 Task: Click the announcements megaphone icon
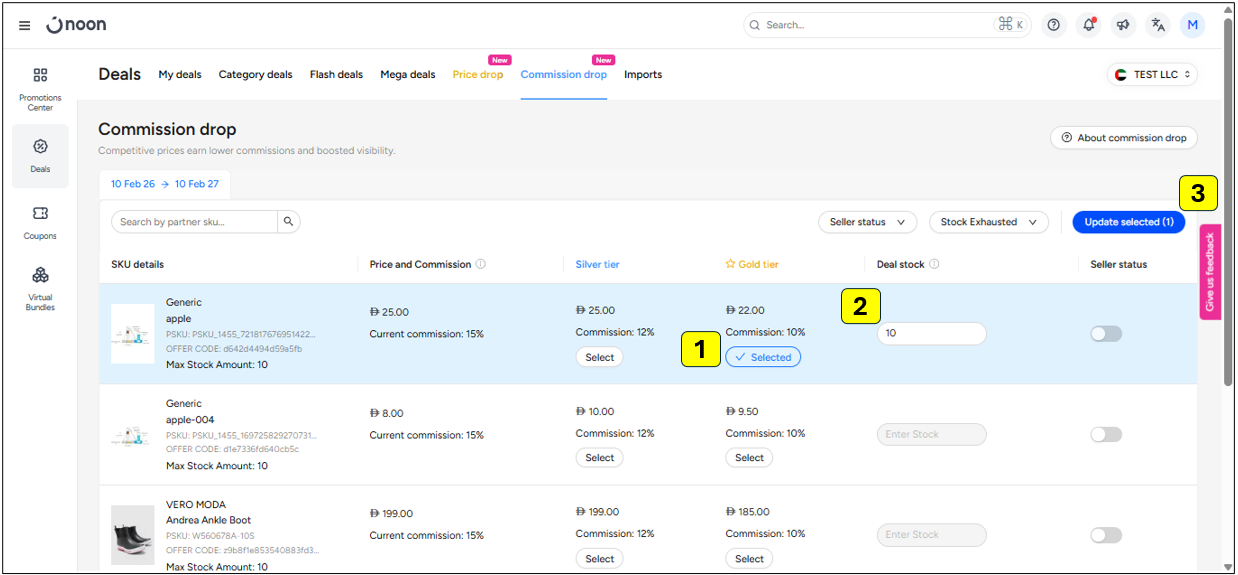[x=1123, y=25]
